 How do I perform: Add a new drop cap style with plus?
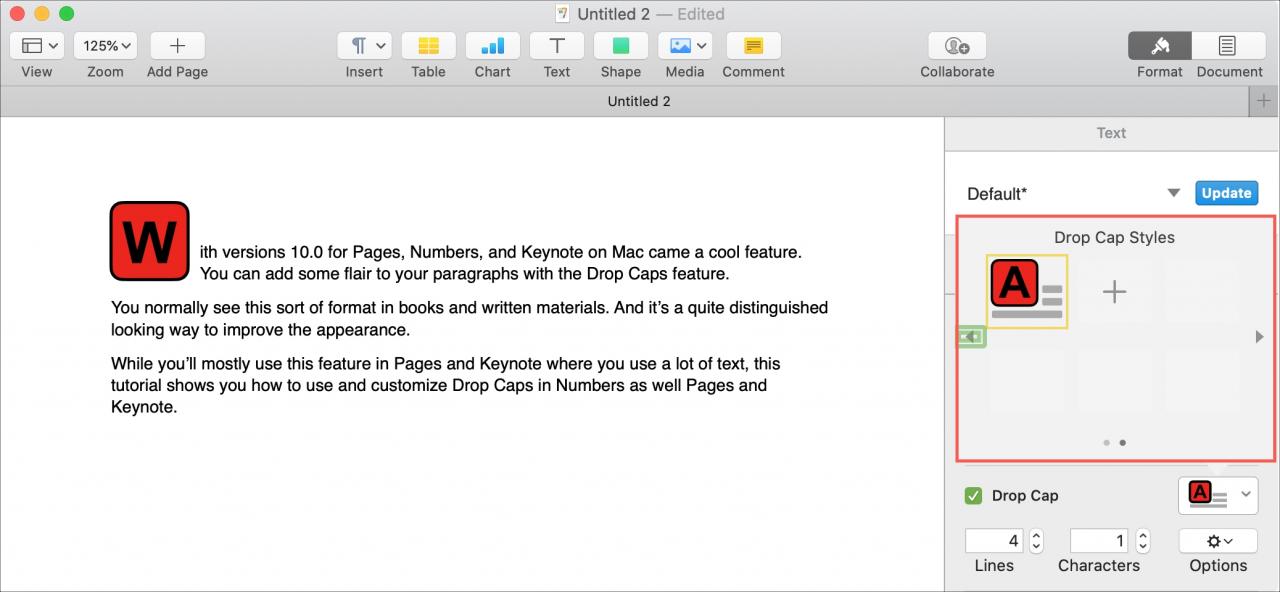[x=1114, y=291]
